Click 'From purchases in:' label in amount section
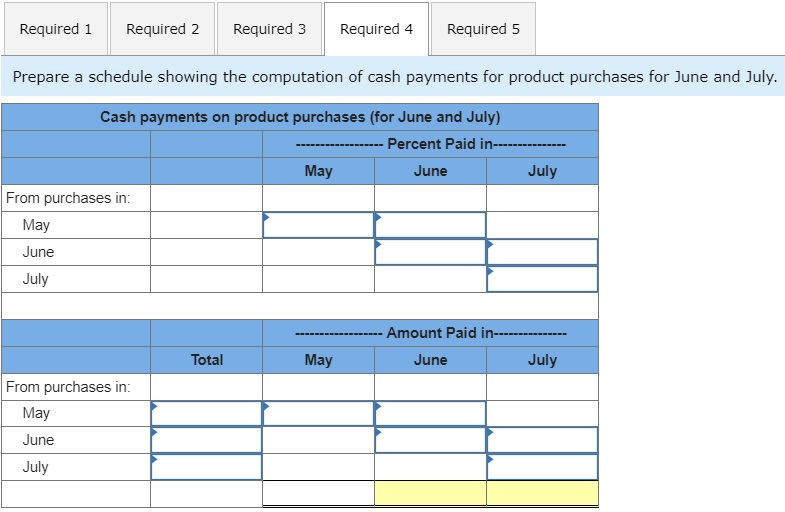This screenshot has width=785, height=512. coord(68,387)
